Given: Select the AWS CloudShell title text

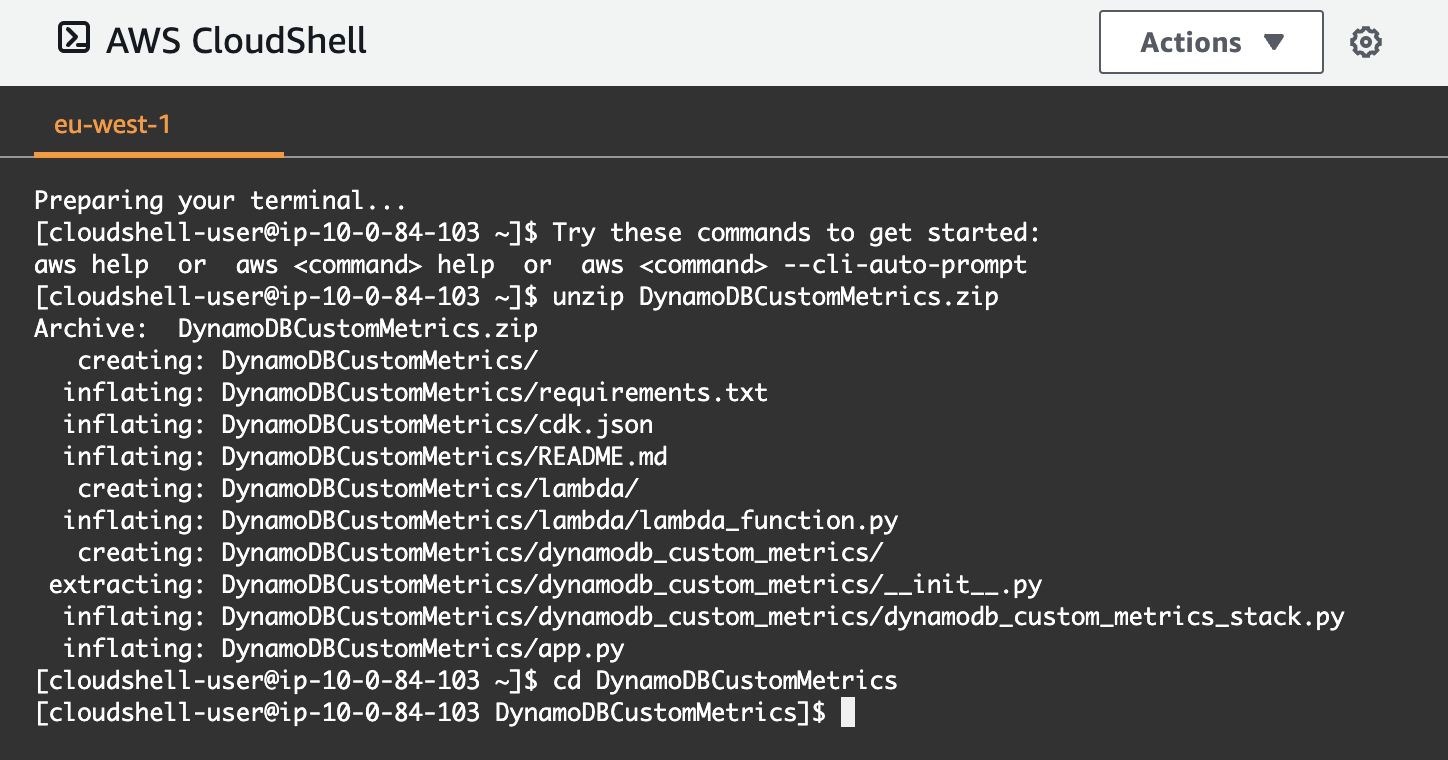Looking at the screenshot, I should (236, 40).
